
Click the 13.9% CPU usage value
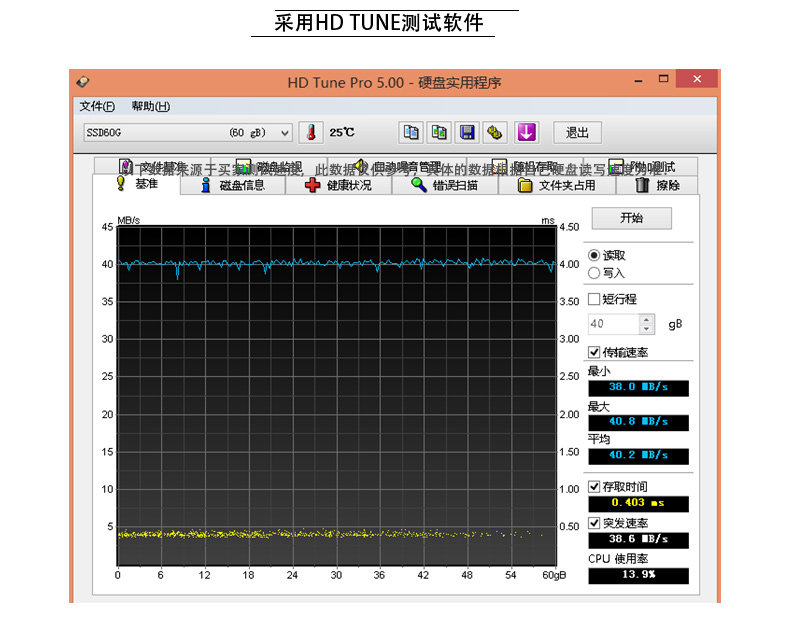click(x=638, y=575)
